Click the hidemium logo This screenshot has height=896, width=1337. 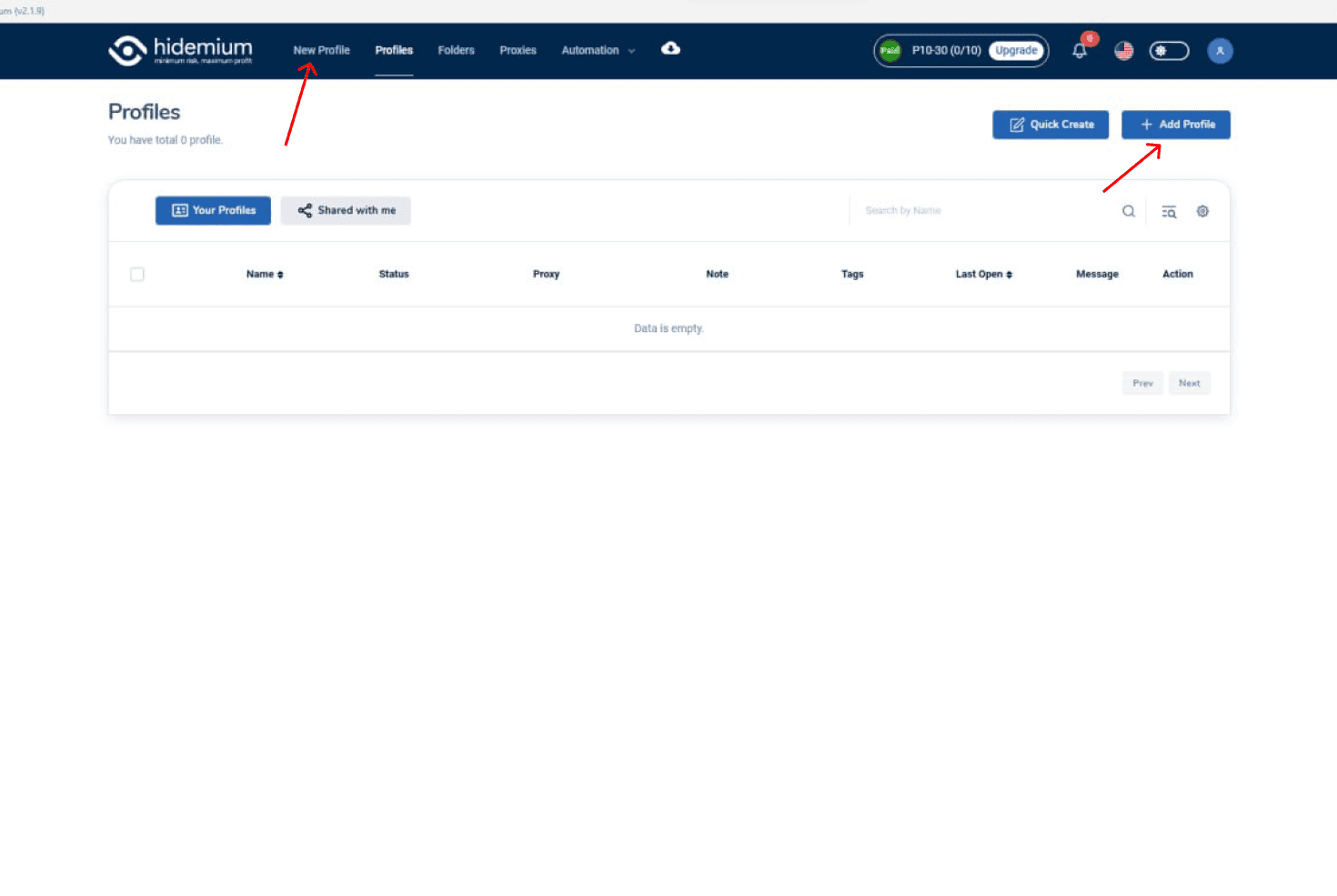[178, 50]
